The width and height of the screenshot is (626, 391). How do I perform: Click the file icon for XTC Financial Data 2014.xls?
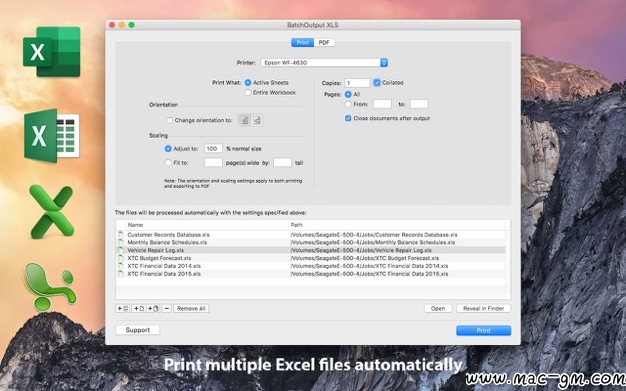[121, 266]
